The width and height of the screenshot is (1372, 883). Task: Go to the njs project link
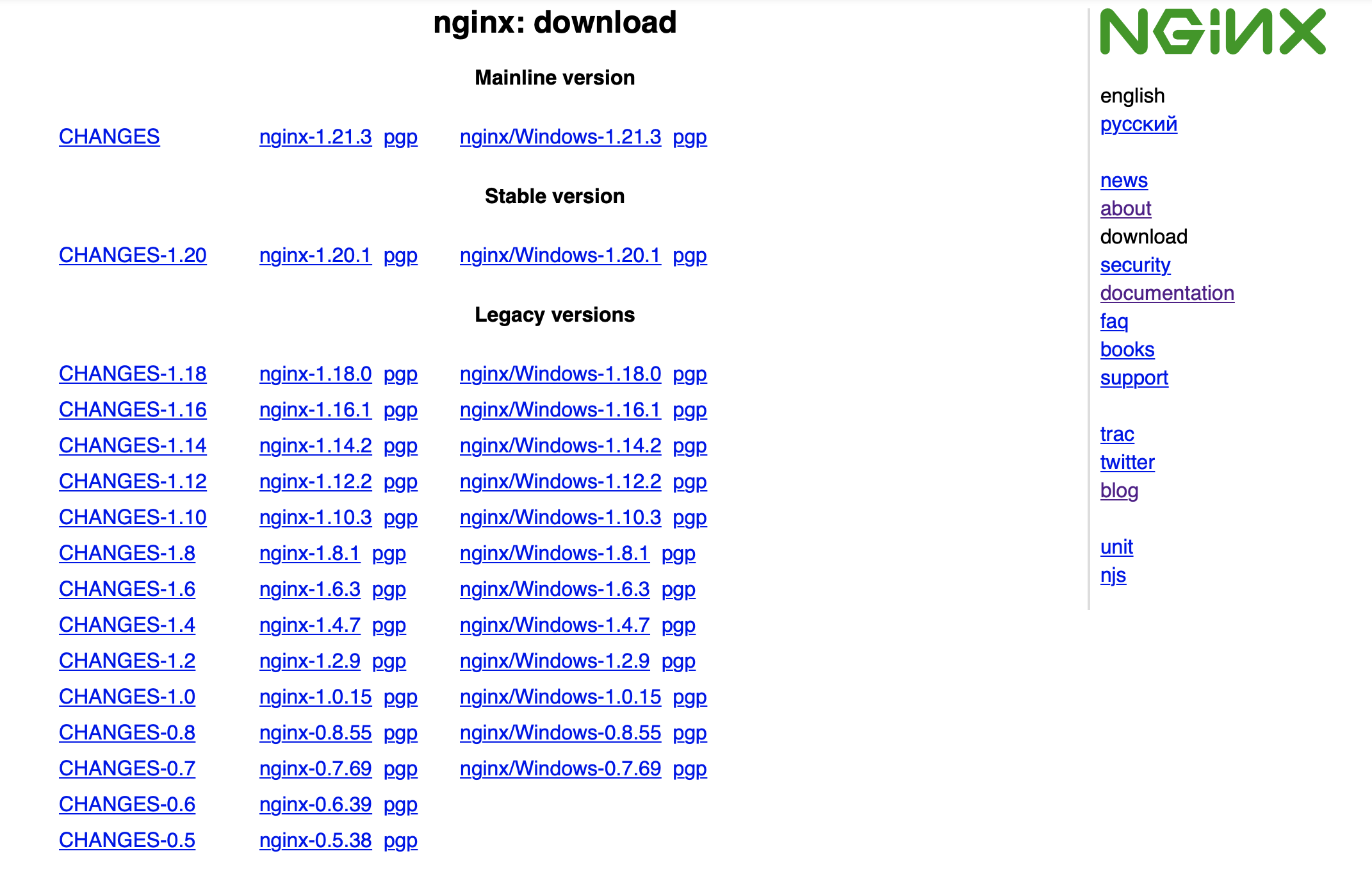click(1113, 575)
